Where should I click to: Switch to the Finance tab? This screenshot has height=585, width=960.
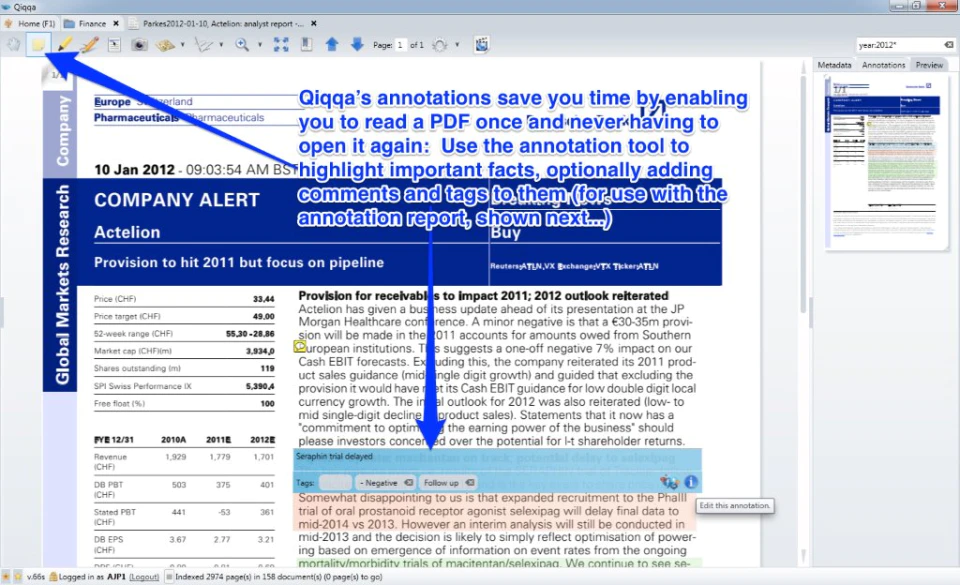[86, 23]
